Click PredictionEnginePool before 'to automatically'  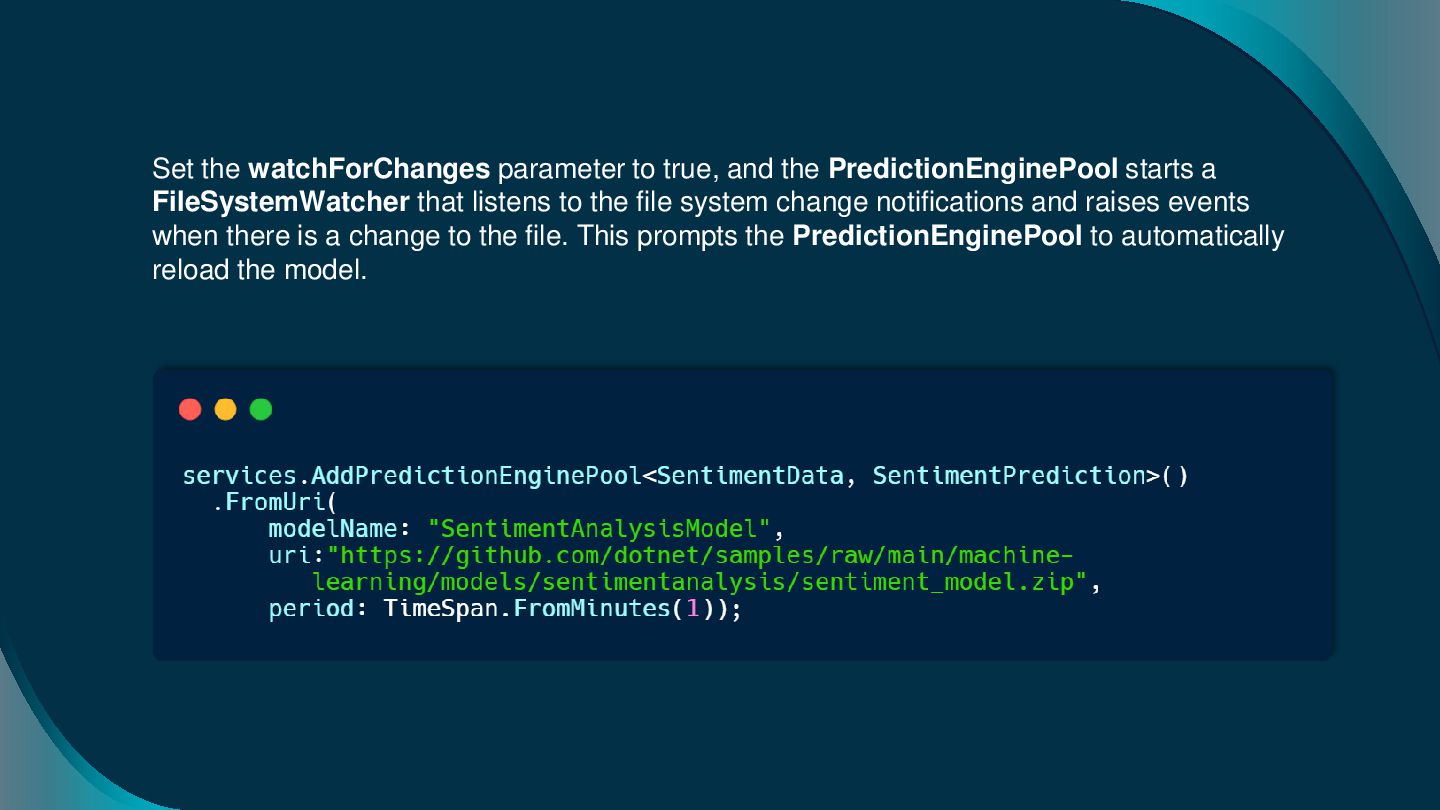pos(937,236)
